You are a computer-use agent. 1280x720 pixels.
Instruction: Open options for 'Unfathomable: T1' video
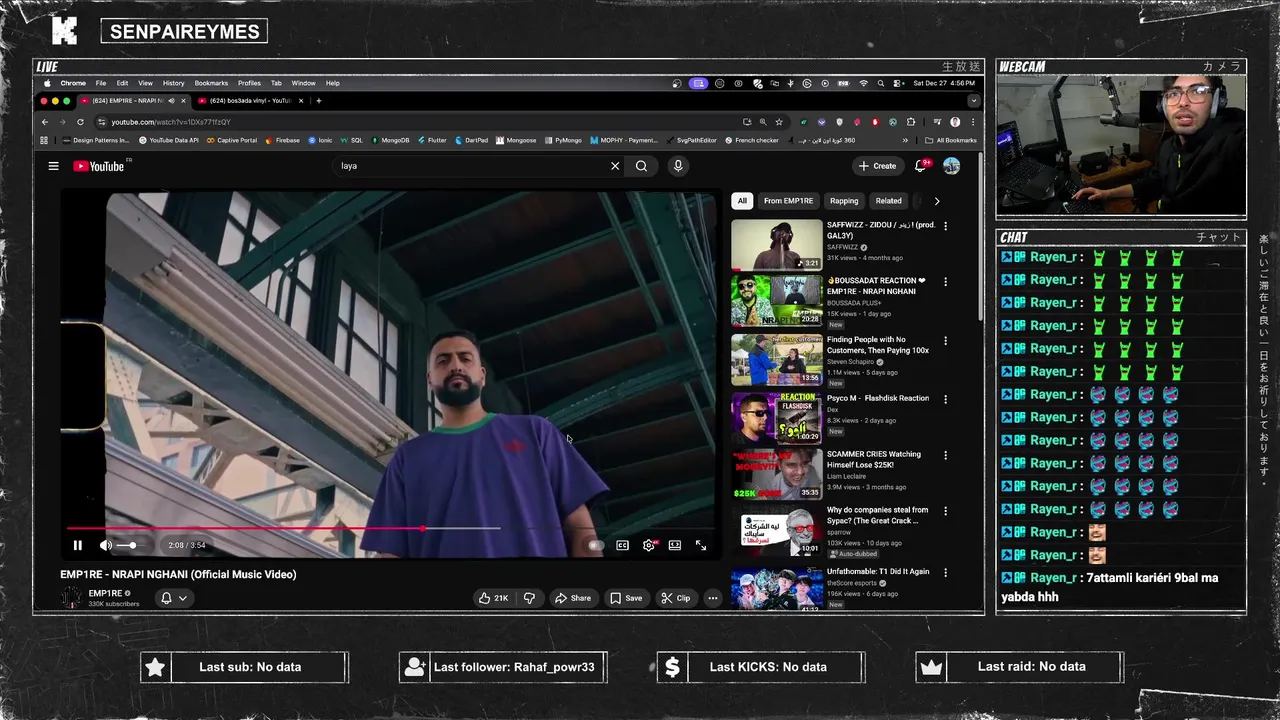click(x=946, y=573)
